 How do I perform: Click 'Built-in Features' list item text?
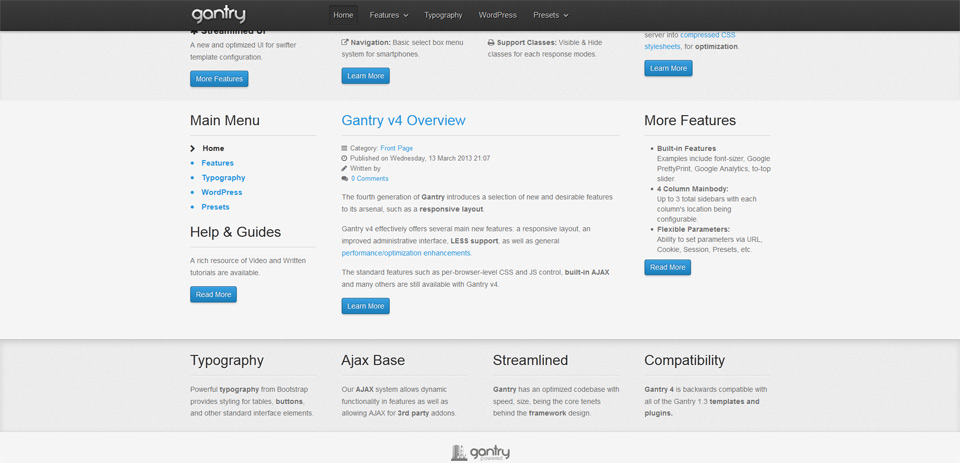(x=686, y=148)
